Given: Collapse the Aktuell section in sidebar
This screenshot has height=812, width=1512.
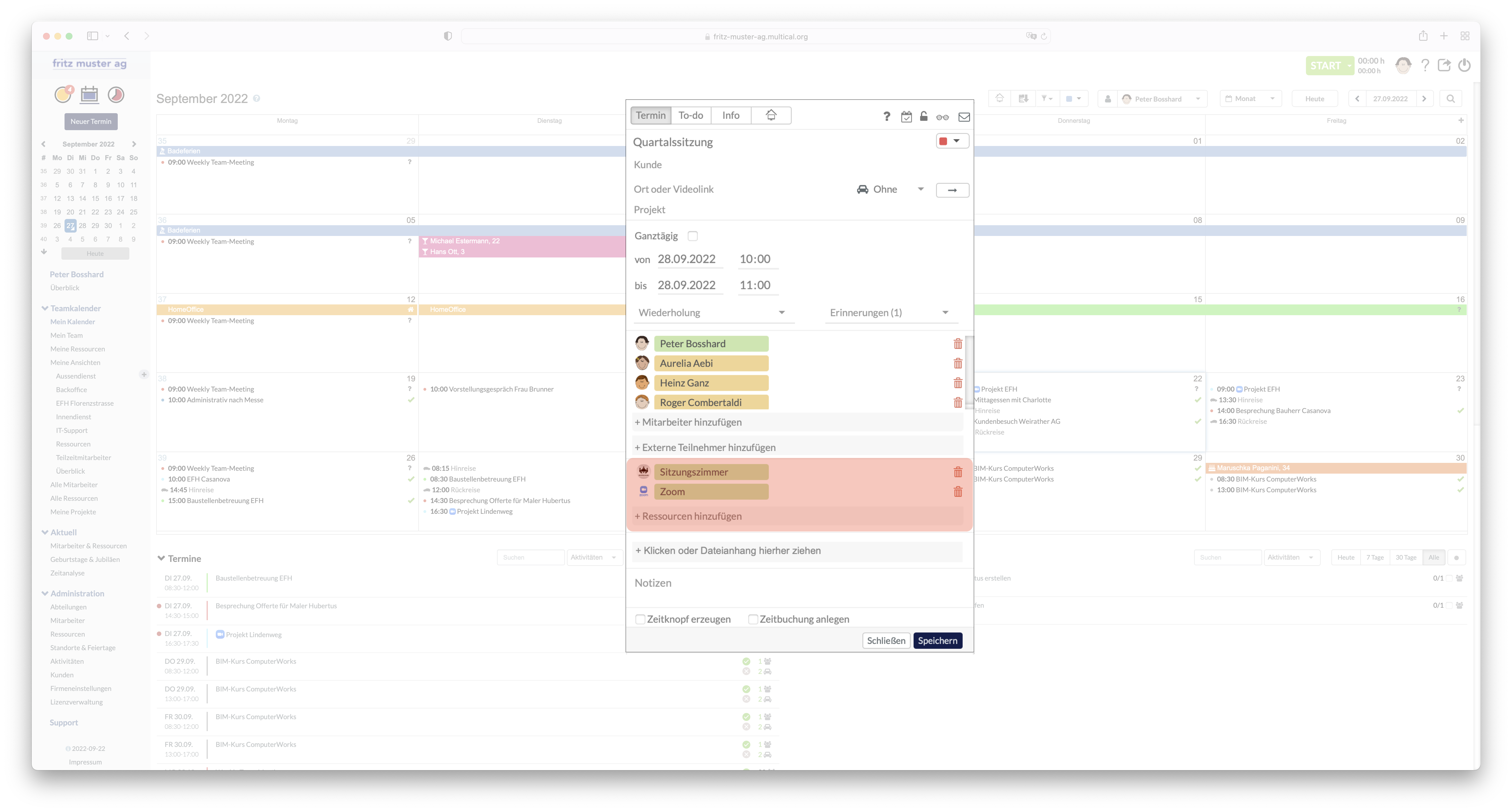Looking at the screenshot, I should [45, 532].
